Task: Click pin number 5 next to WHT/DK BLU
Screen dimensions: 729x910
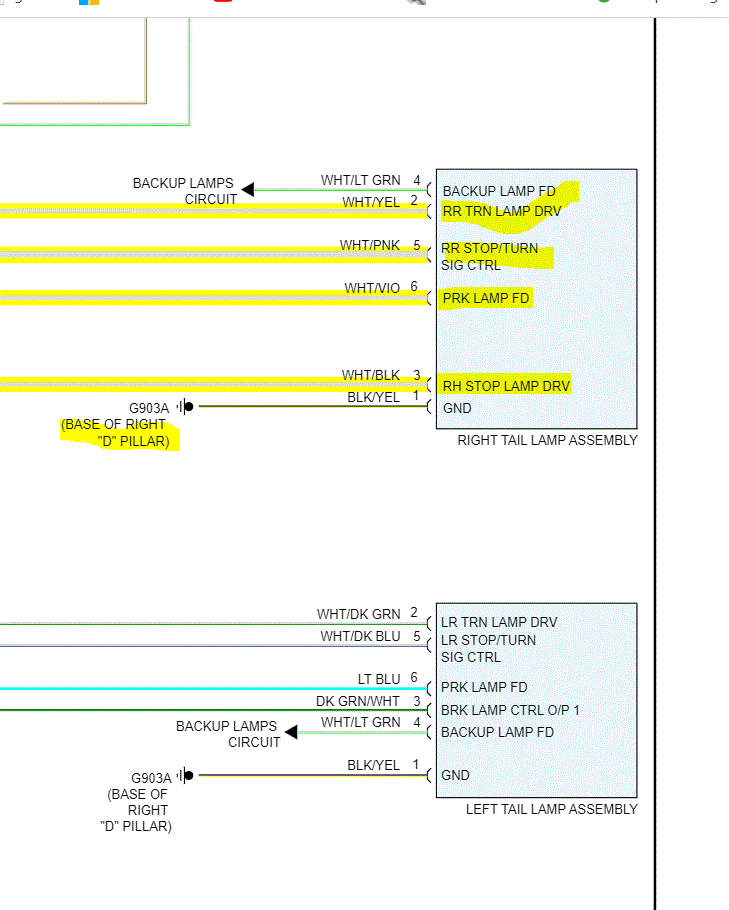Action: [x=417, y=636]
